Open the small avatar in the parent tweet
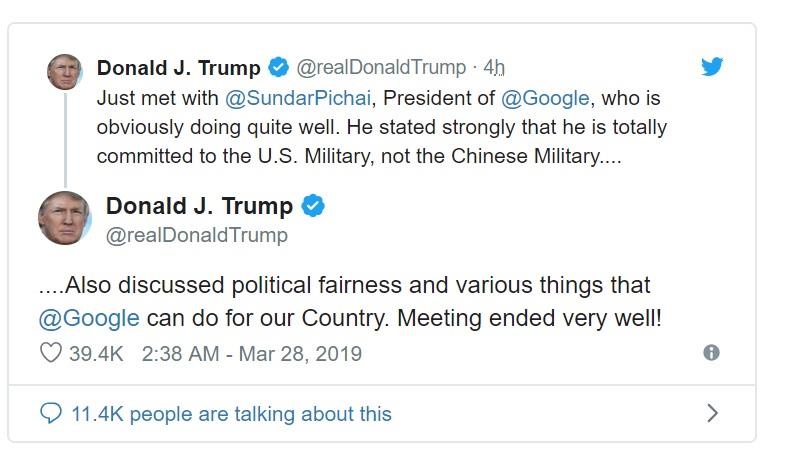796x467 pixels. coord(65,72)
